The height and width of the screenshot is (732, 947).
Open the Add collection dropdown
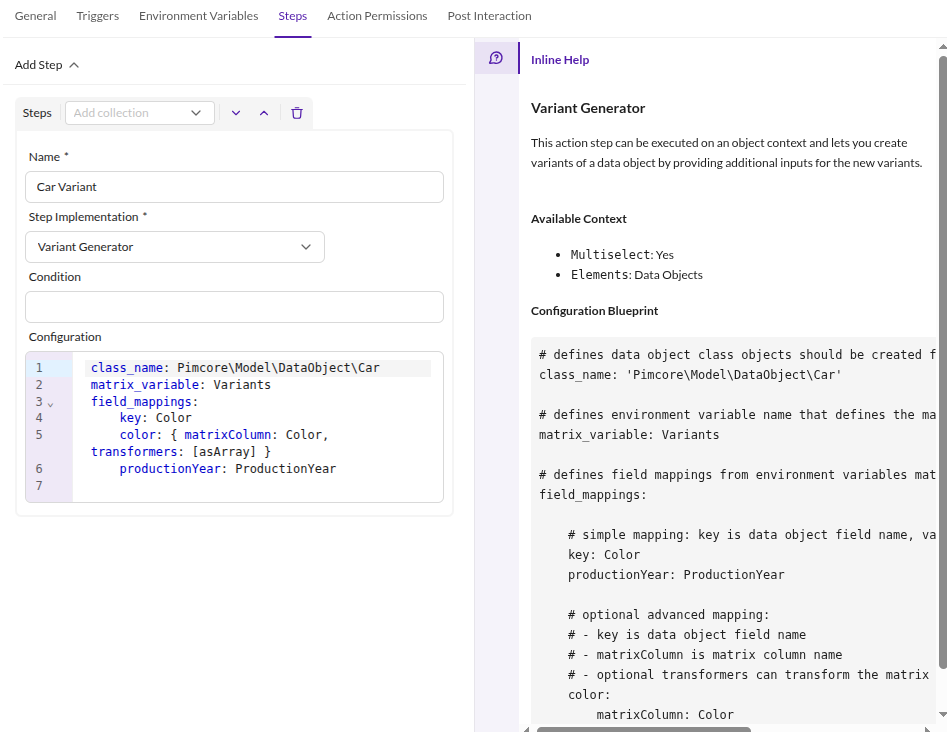[x=140, y=113]
